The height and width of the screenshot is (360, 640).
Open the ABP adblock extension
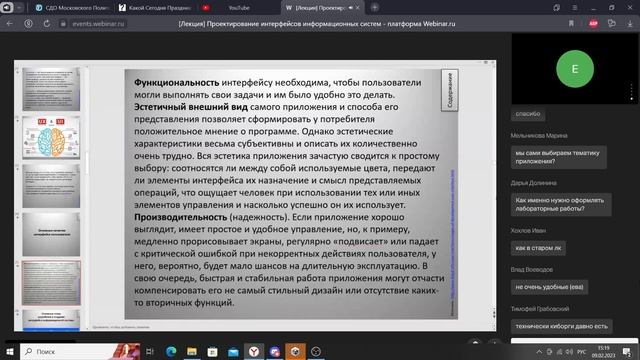pyautogui.click(x=593, y=24)
